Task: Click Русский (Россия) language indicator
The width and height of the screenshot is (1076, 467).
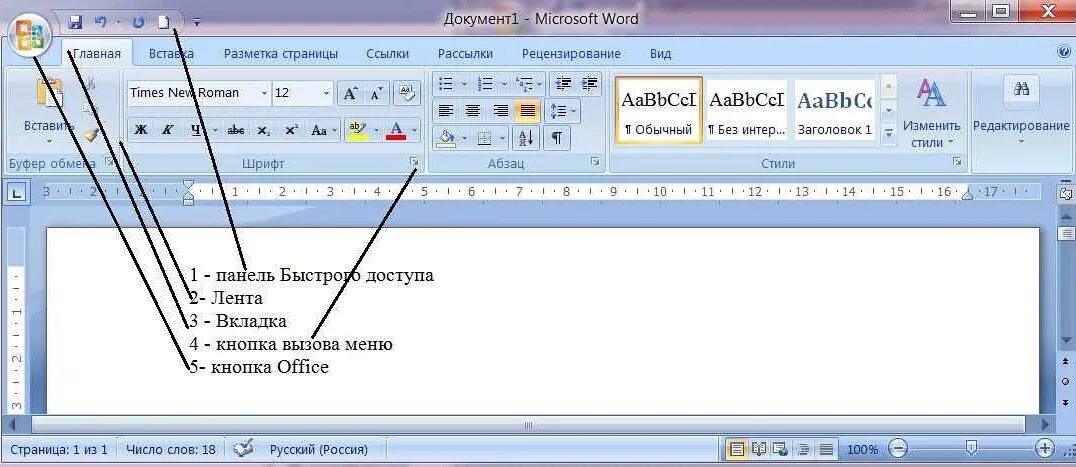Action: [318, 451]
